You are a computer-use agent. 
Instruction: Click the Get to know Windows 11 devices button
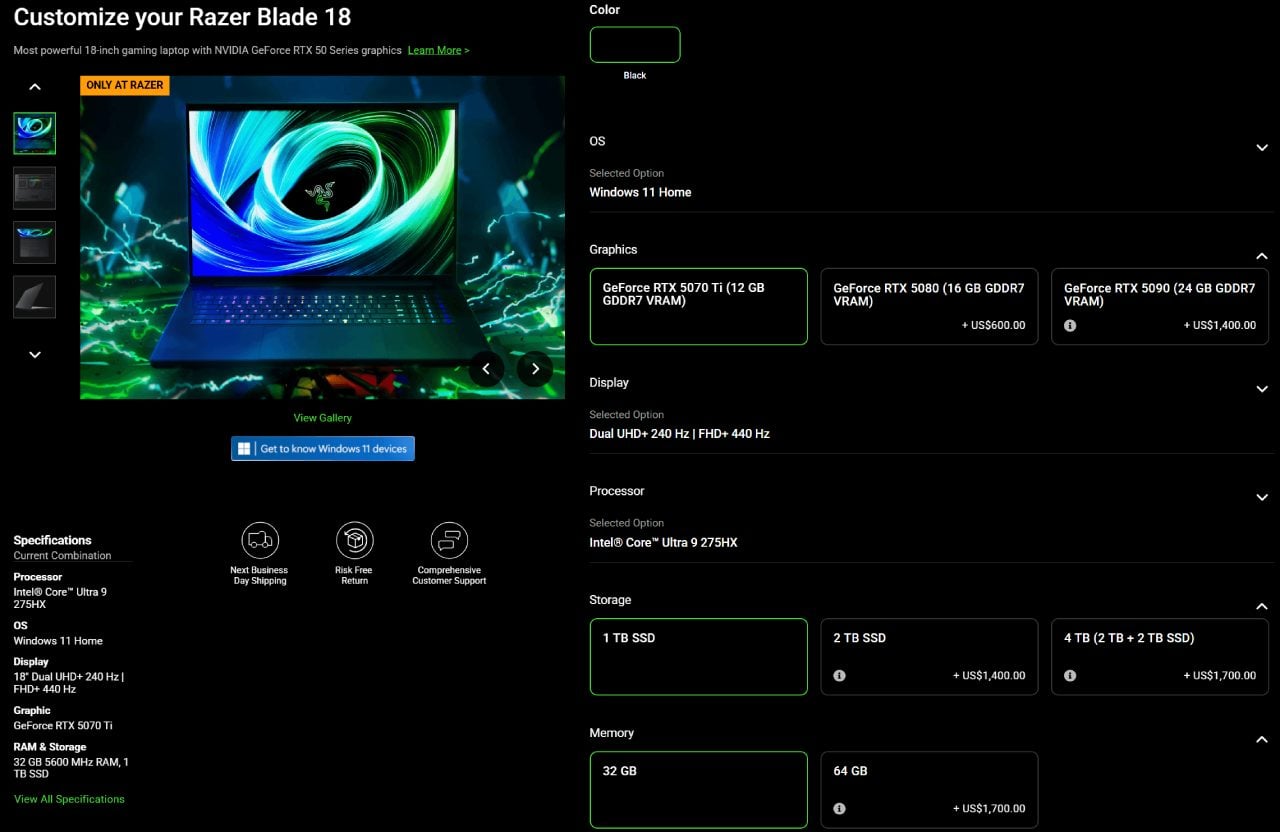[322, 448]
